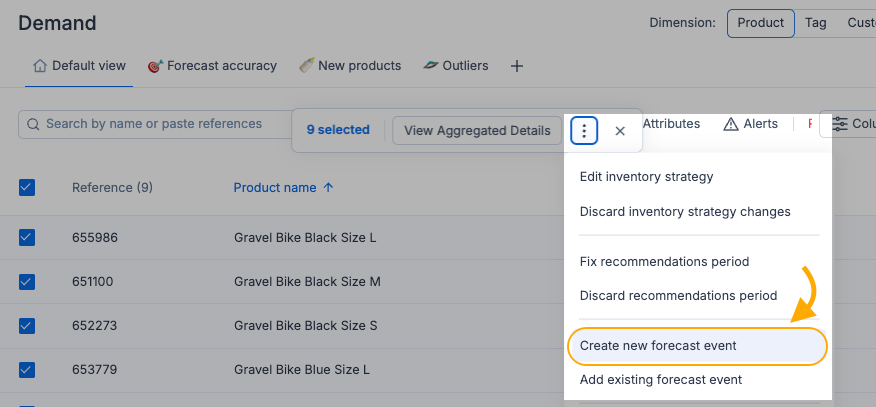Toggle the select-all header checkbox
Viewport: 876px width, 407px height.
[27, 187]
